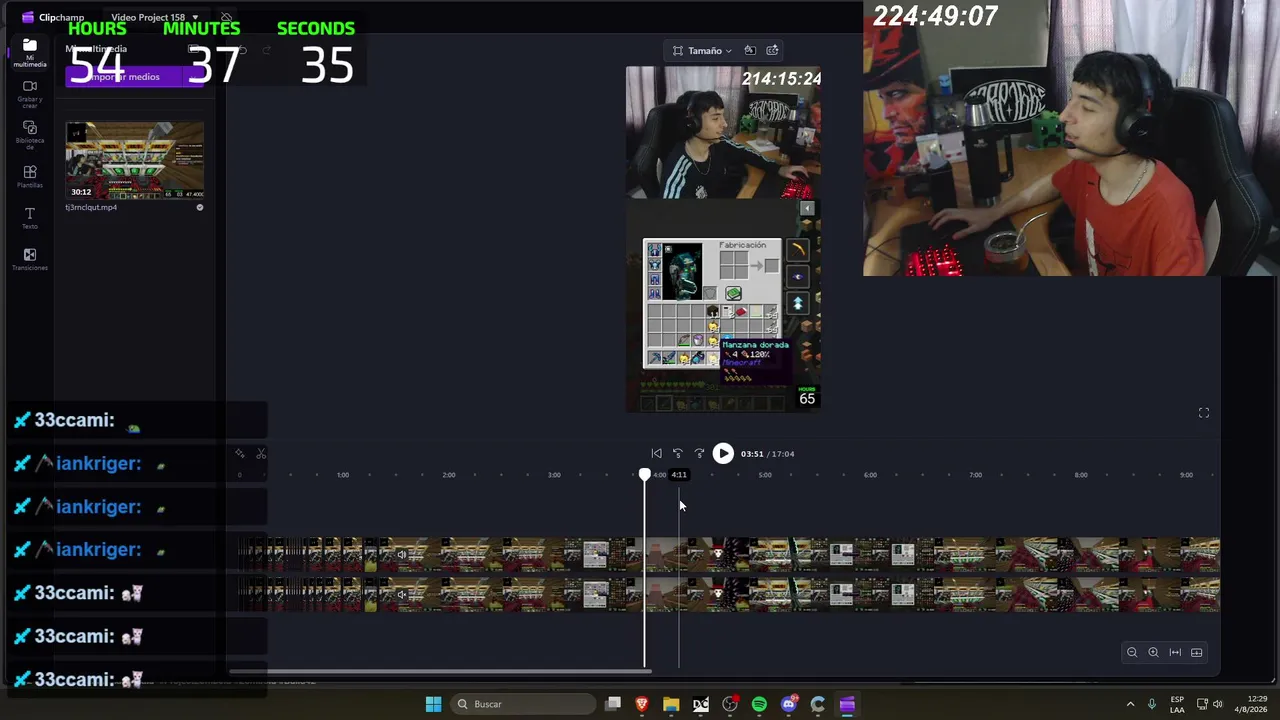This screenshot has width=1280, height=720.
Task: Zoom out the timeline
Action: pyautogui.click(x=1132, y=653)
